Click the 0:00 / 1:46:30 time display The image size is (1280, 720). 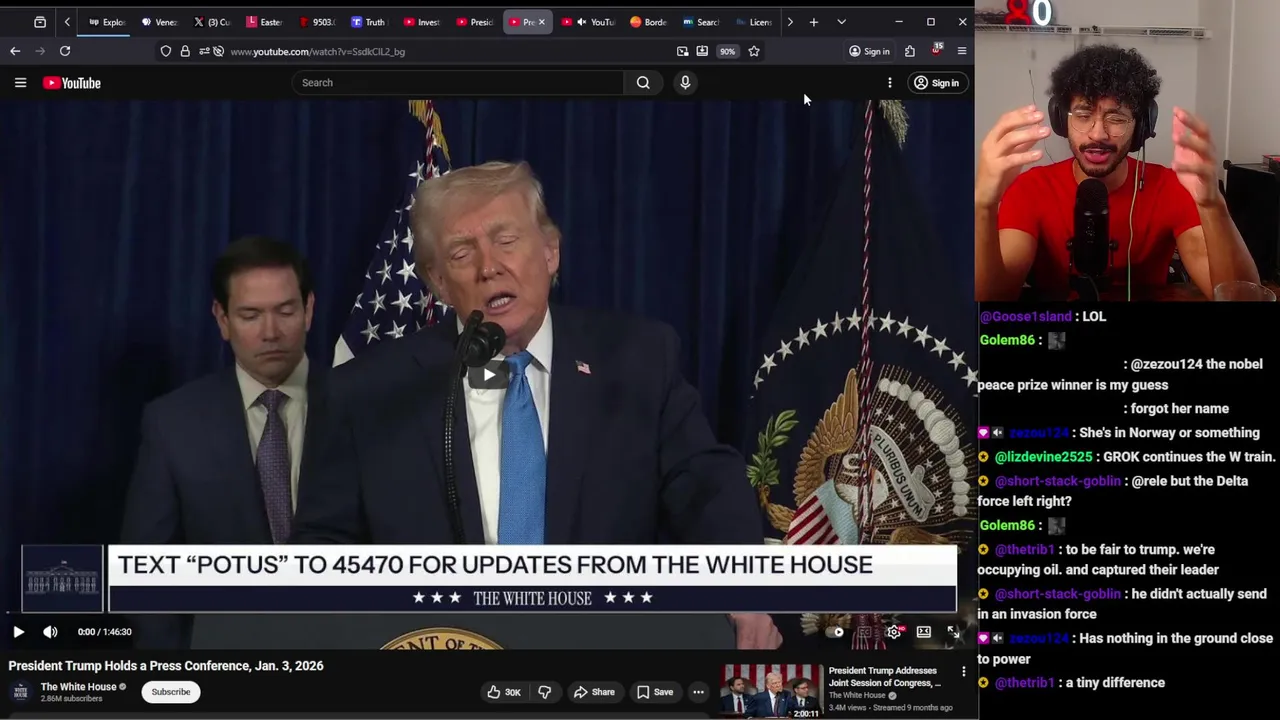[x=105, y=632]
